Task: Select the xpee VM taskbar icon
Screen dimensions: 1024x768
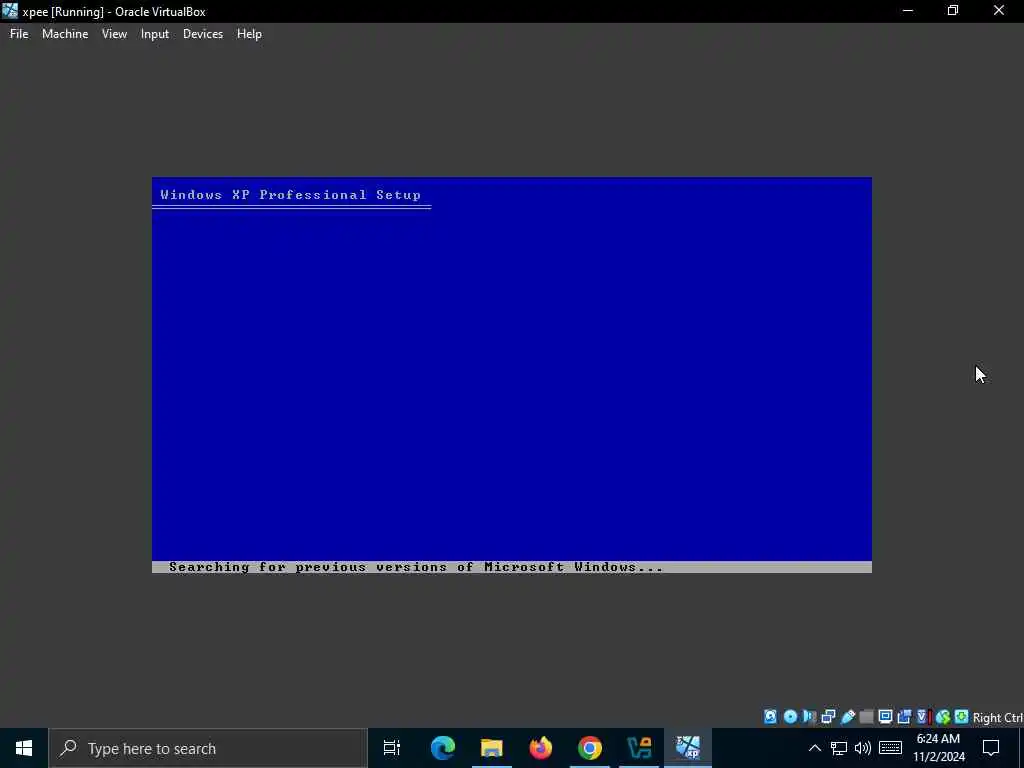Action: point(688,748)
